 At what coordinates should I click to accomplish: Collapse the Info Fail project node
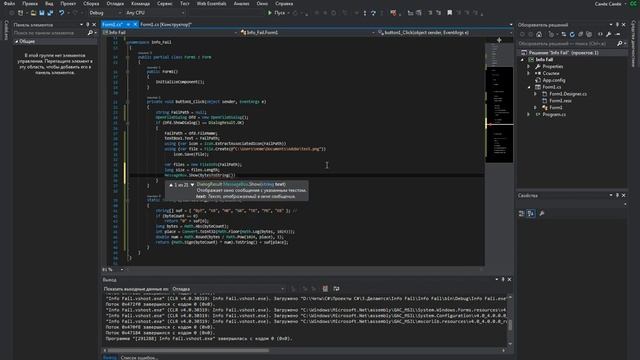pos(522,60)
